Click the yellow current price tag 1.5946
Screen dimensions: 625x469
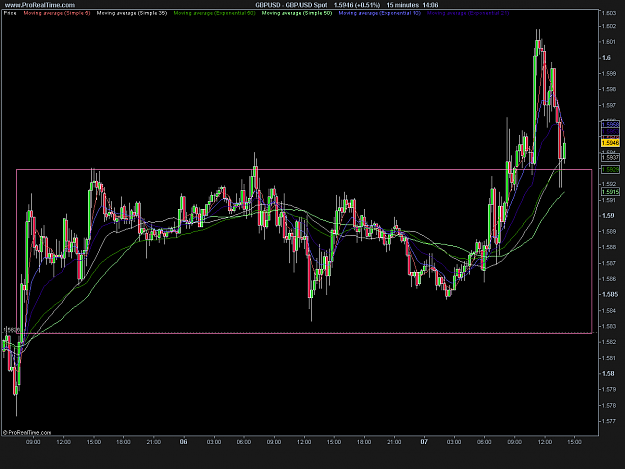(610, 143)
